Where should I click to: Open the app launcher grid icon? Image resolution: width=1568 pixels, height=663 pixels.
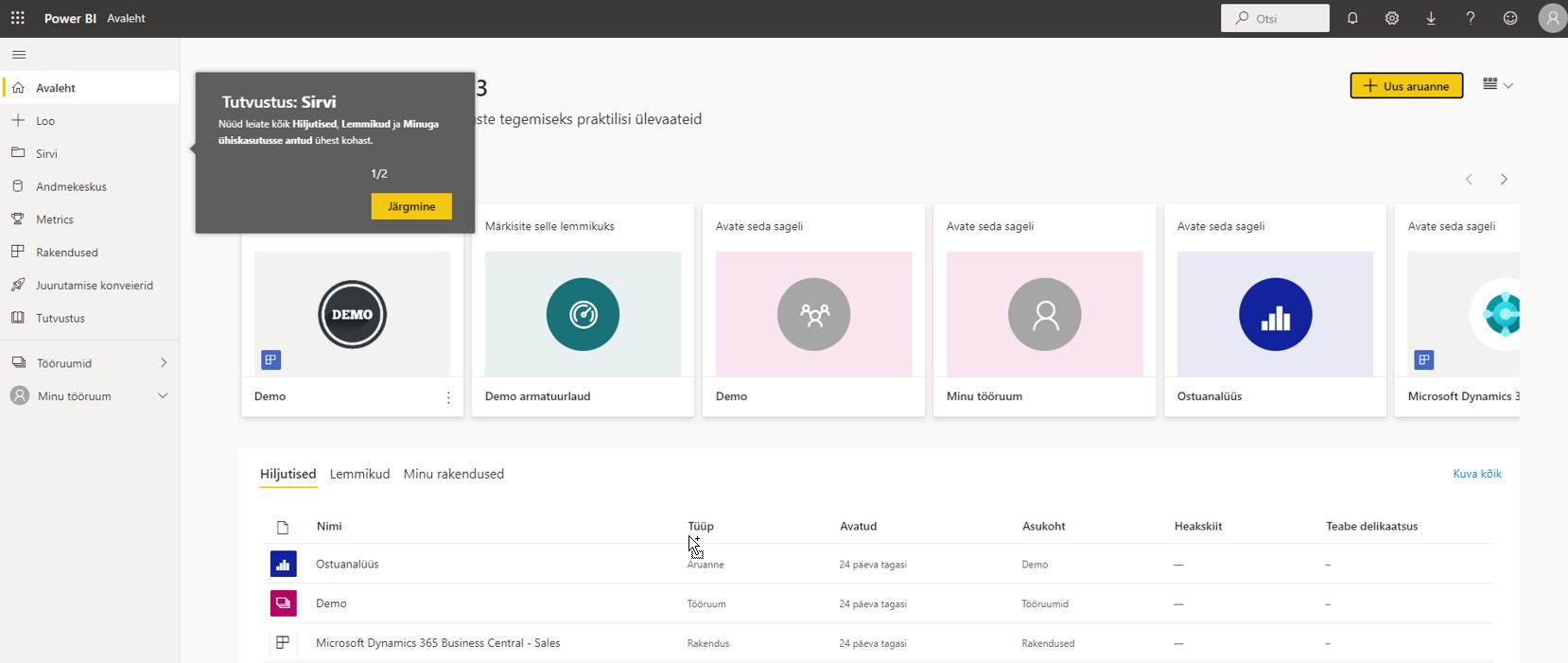[x=18, y=18]
